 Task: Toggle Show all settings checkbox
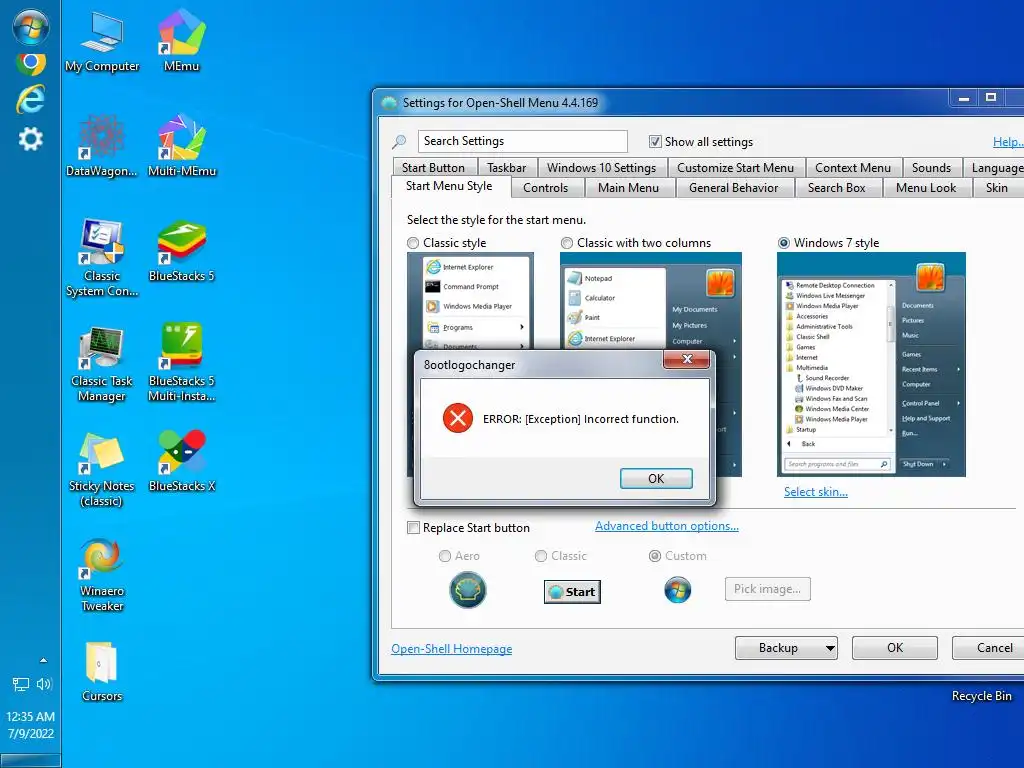(x=655, y=142)
